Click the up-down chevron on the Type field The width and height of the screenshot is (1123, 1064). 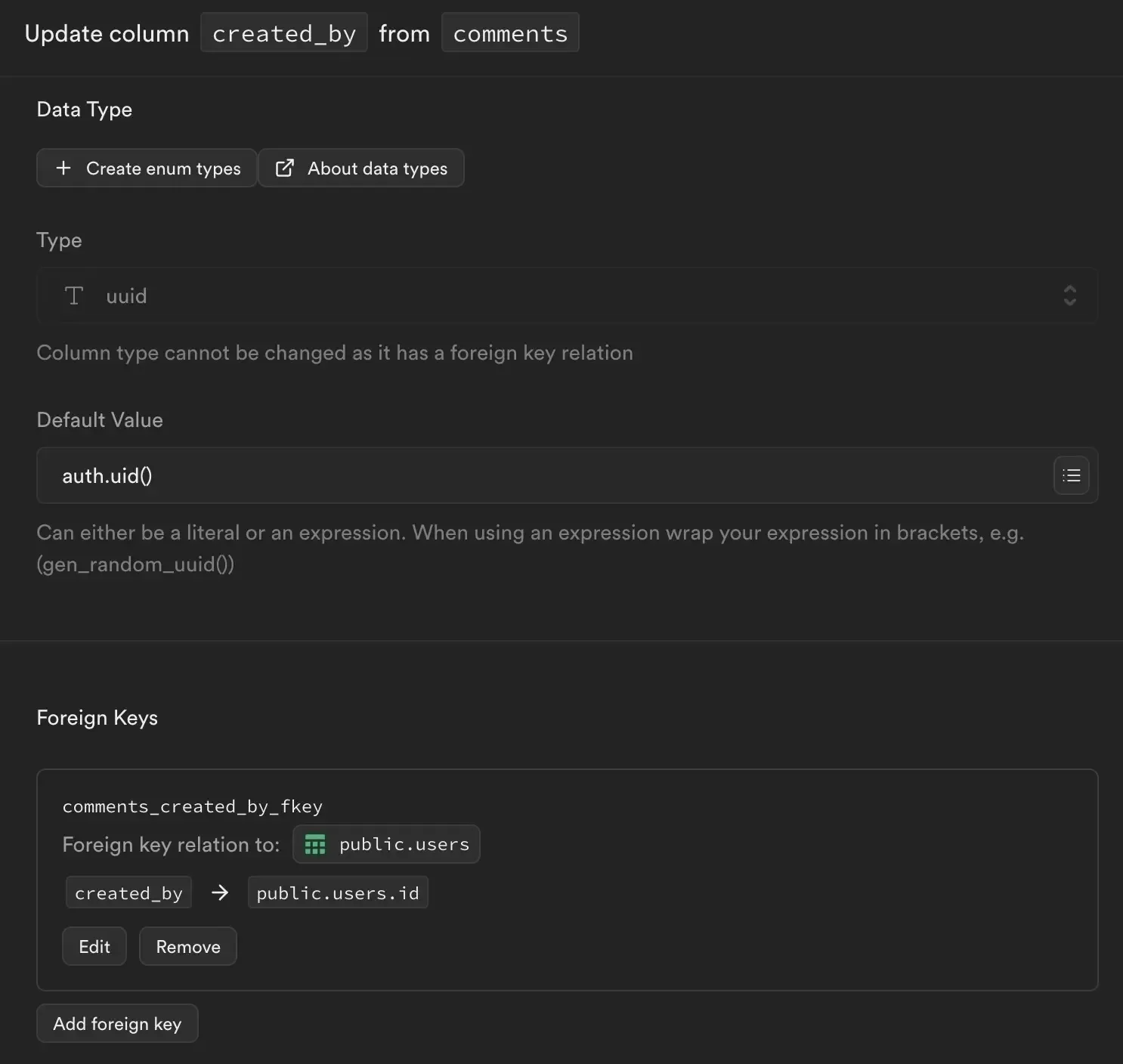1069,295
